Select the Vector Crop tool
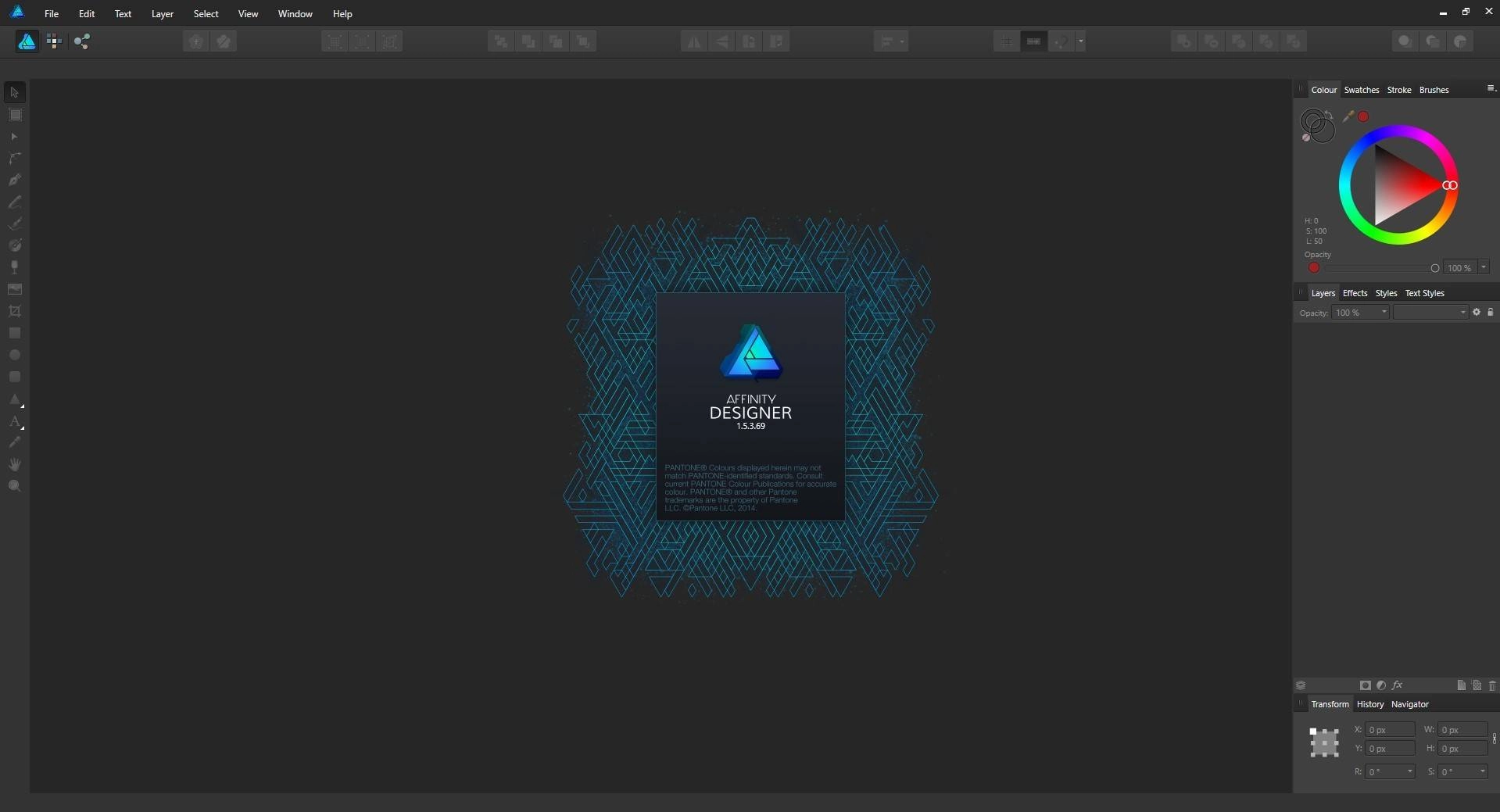This screenshot has width=1500, height=812. coord(14,311)
